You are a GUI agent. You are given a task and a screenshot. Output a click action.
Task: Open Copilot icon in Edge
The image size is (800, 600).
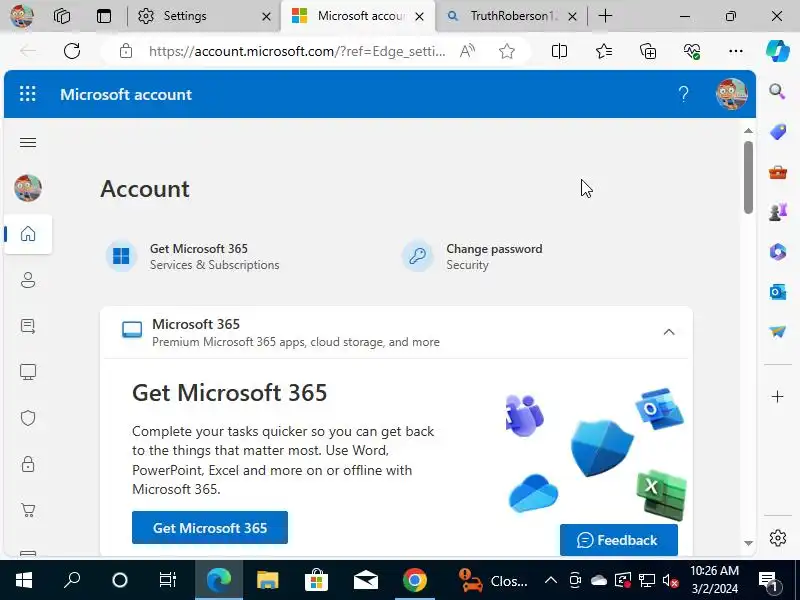pos(778,51)
